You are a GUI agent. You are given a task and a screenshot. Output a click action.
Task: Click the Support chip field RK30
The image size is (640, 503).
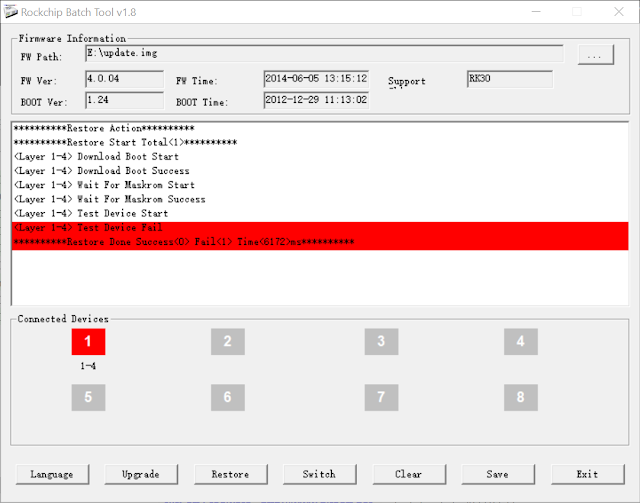pyautogui.click(x=510, y=79)
